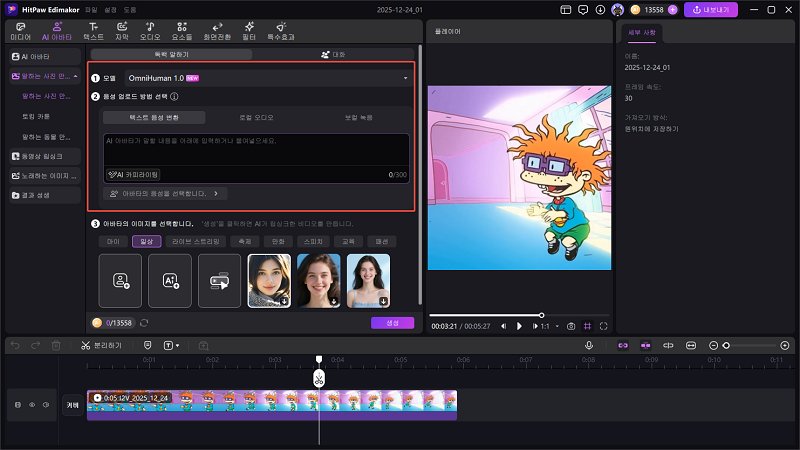
Task: Open the 특수효과 effects tool
Action: click(x=281, y=31)
